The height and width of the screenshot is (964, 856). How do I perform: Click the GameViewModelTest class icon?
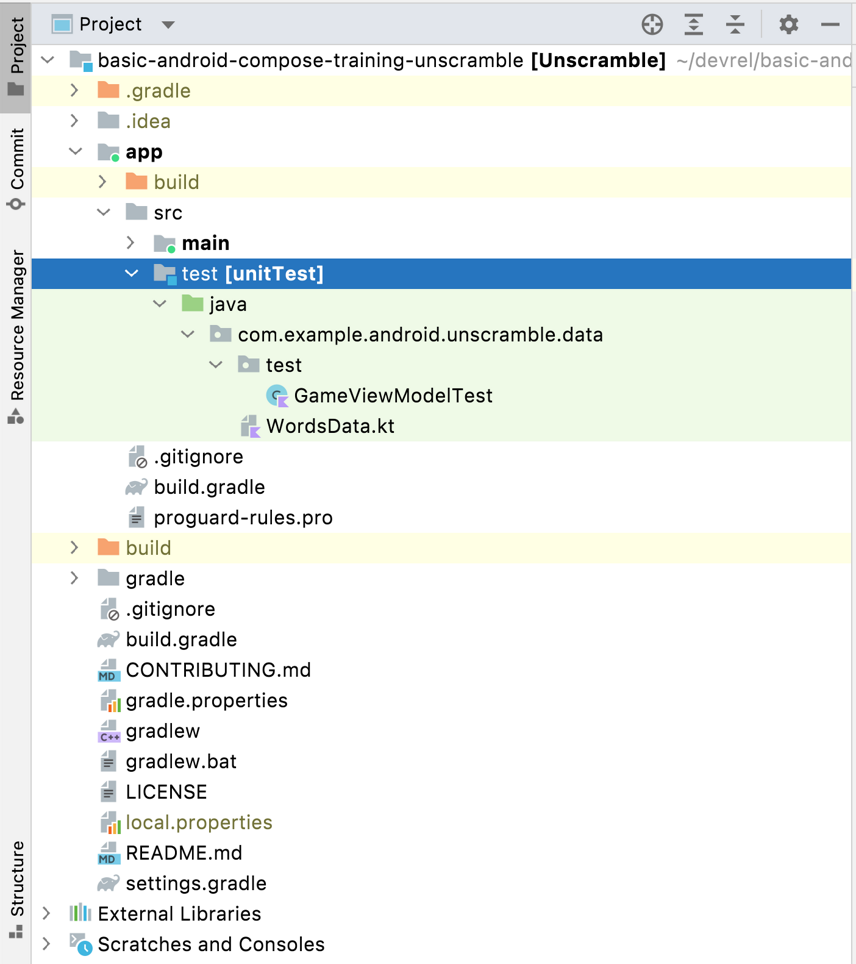point(277,396)
